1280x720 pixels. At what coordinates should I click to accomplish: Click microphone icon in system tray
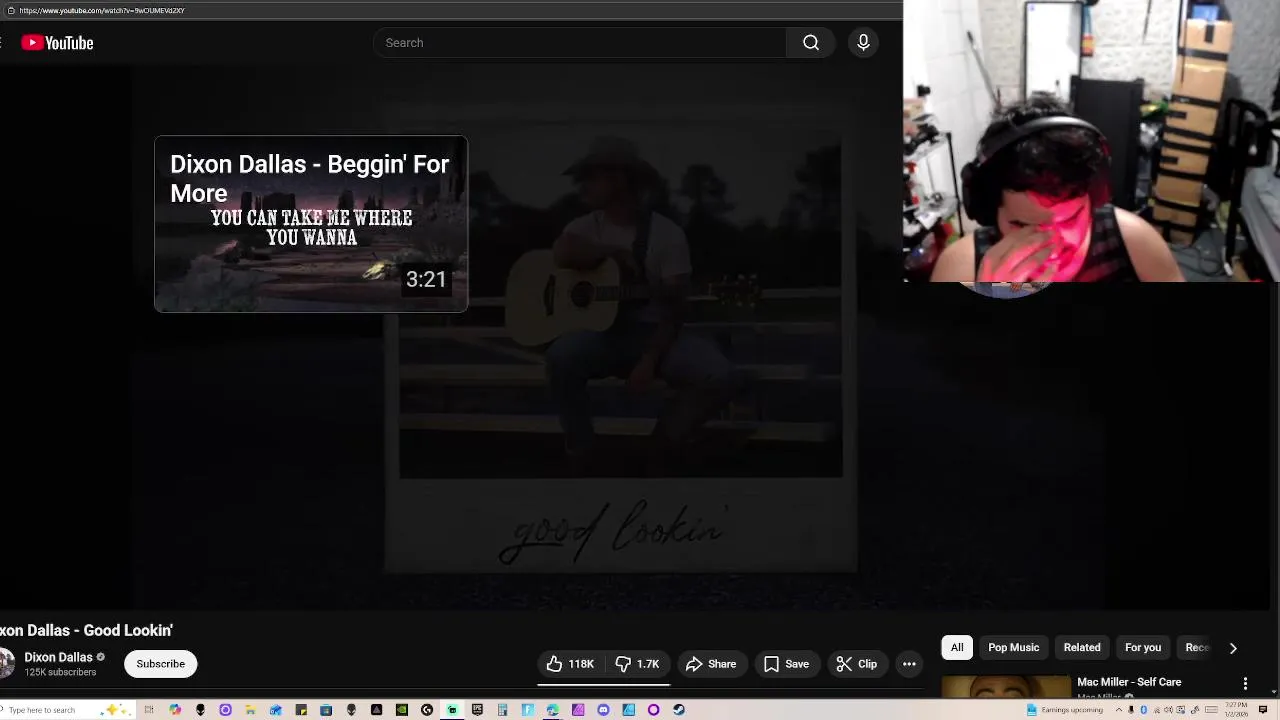(x=1131, y=710)
